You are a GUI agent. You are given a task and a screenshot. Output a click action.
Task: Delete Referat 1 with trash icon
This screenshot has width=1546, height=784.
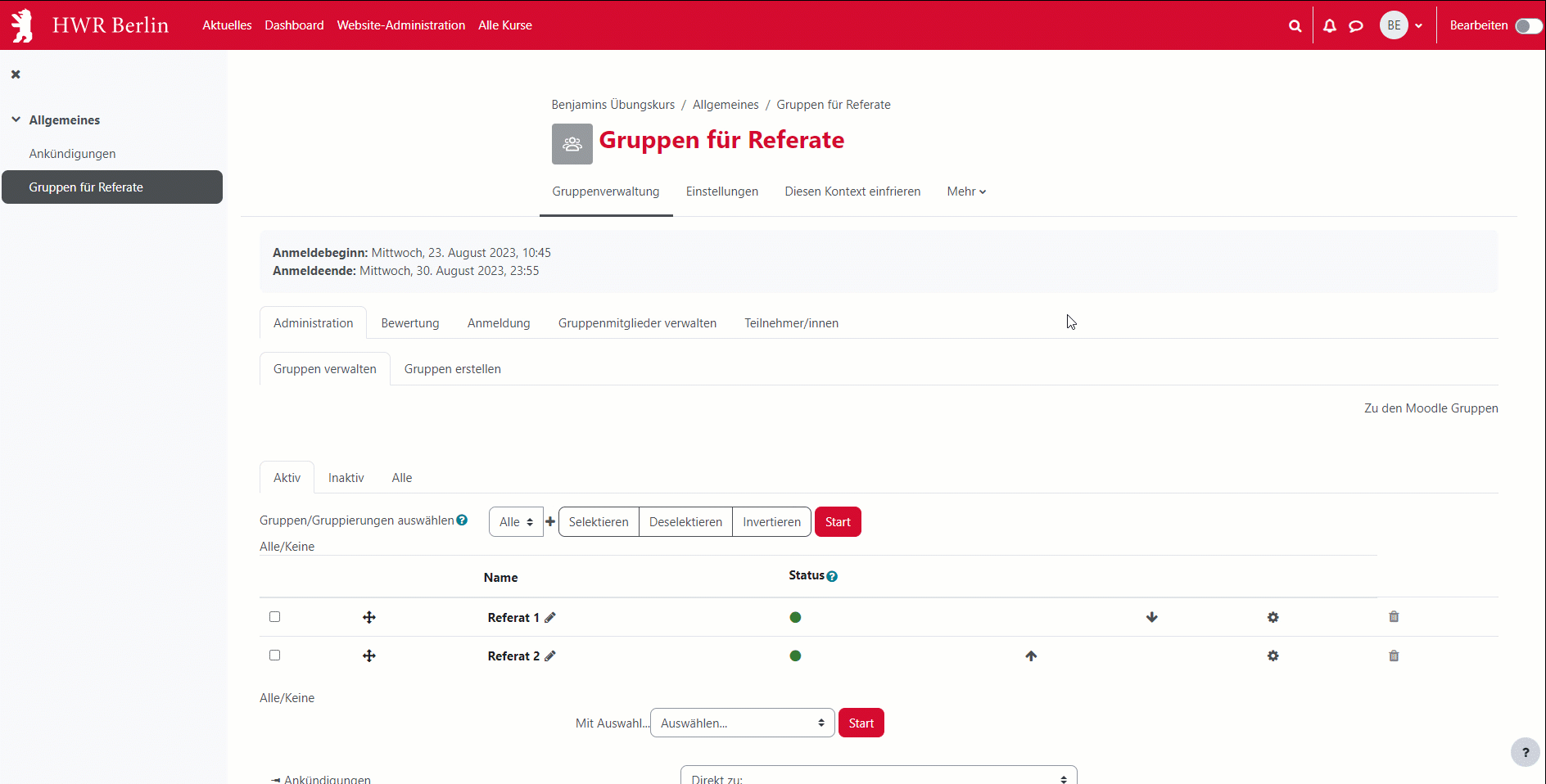click(1394, 617)
